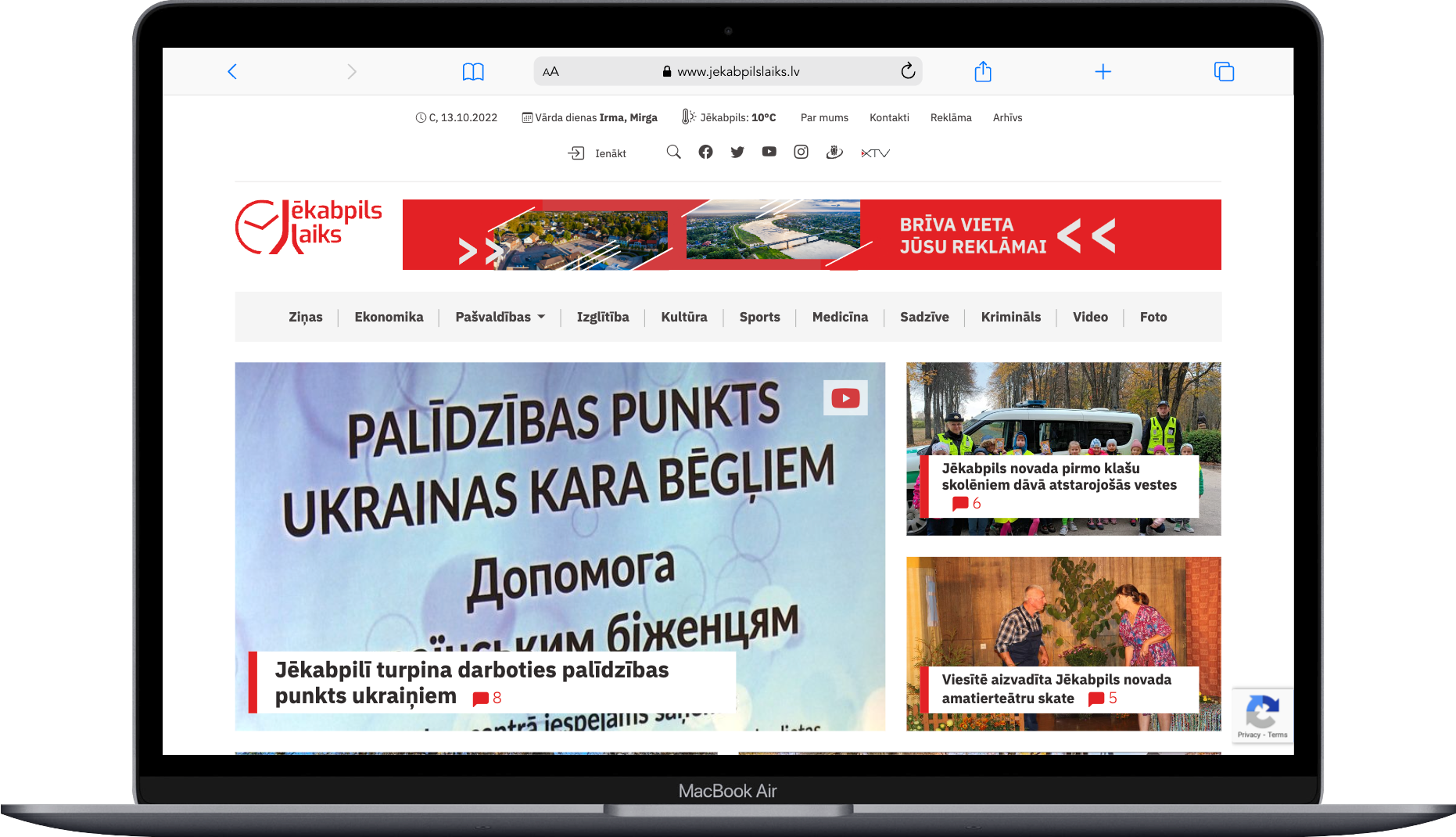This screenshot has height=837, width=1456.
Task: Open the YouTube channel icon in header
Action: tap(769, 153)
